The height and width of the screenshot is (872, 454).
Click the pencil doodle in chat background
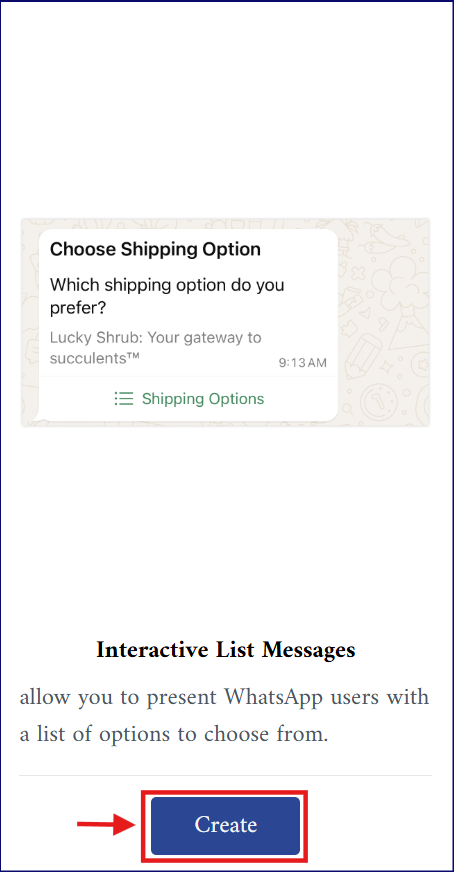(362, 358)
